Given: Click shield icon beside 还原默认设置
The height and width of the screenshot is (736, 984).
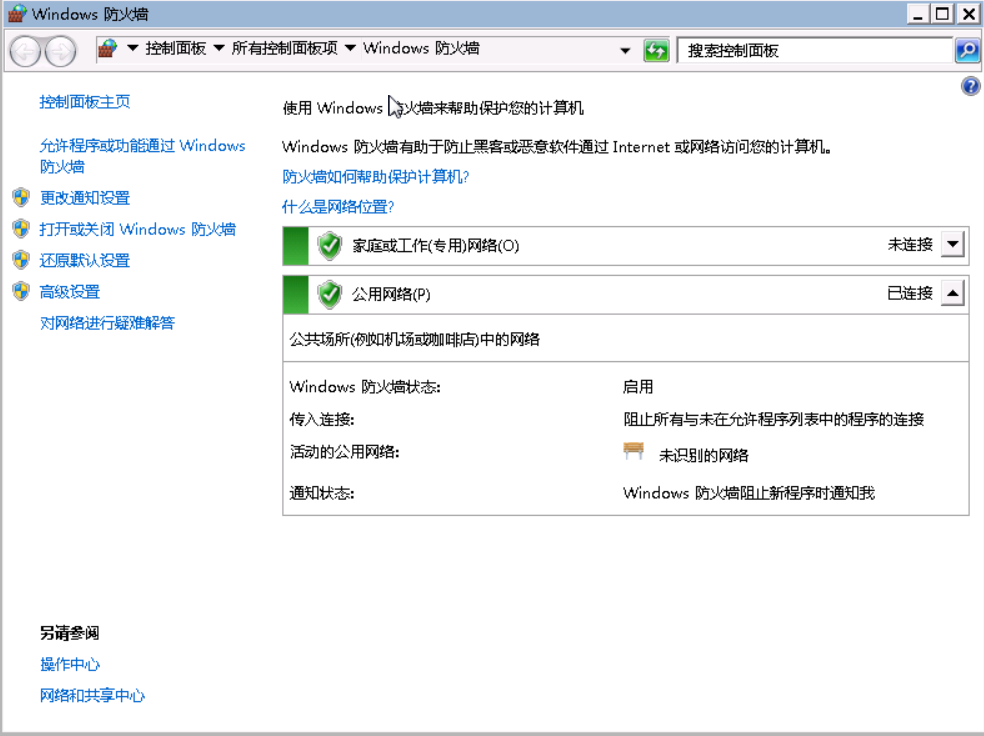Looking at the screenshot, I should point(21,260).
